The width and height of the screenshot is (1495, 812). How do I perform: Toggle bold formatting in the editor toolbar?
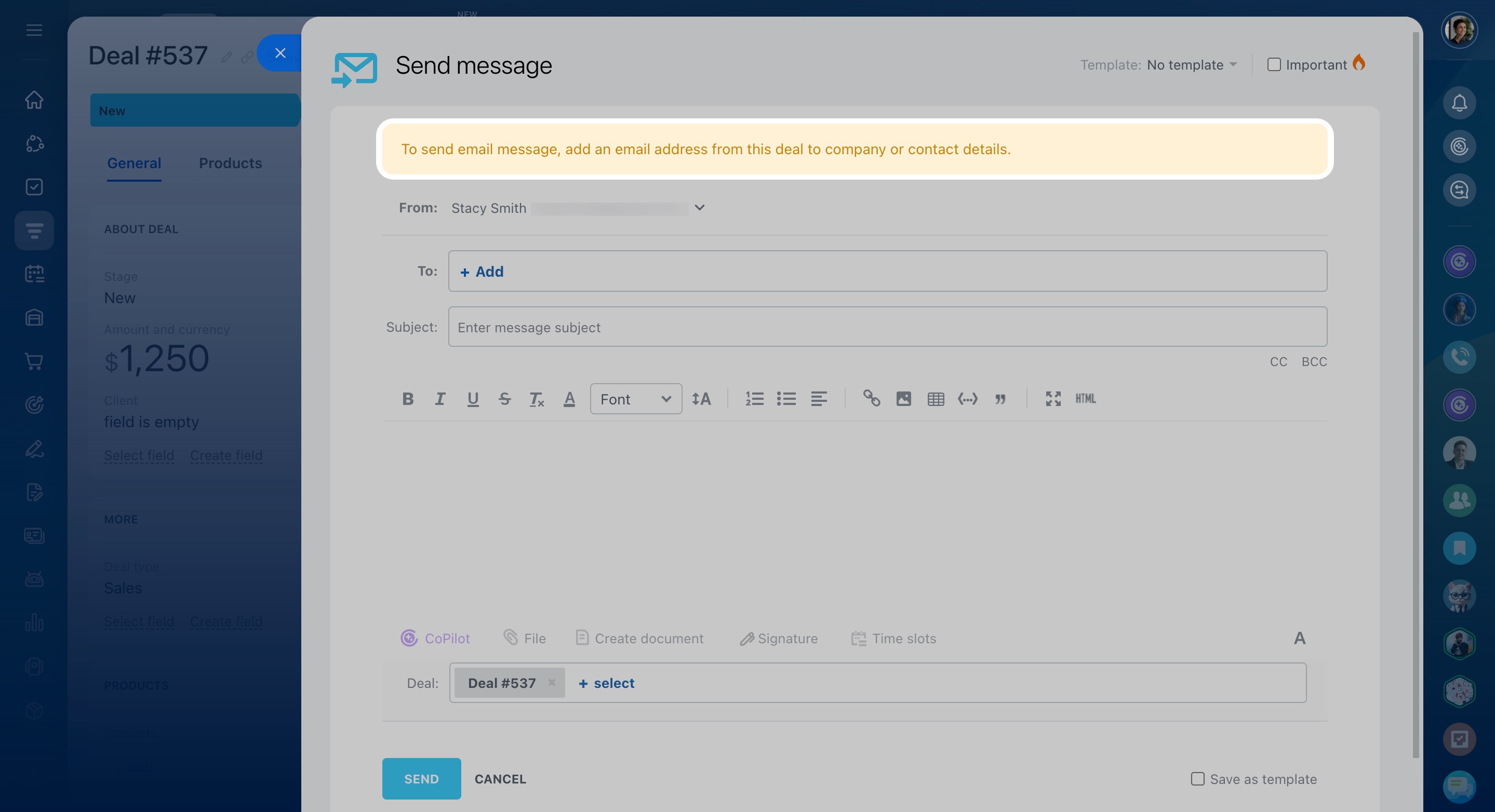(x=407, y=398)
